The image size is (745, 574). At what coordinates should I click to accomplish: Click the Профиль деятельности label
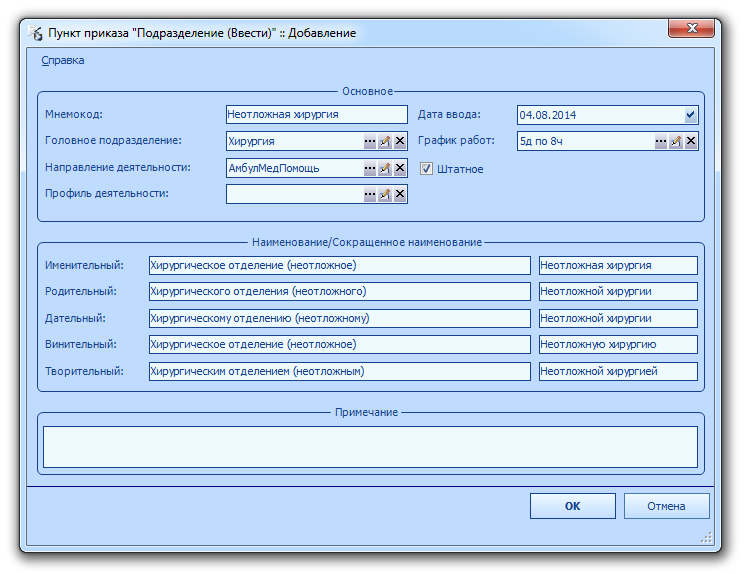(x=106, y=194)
